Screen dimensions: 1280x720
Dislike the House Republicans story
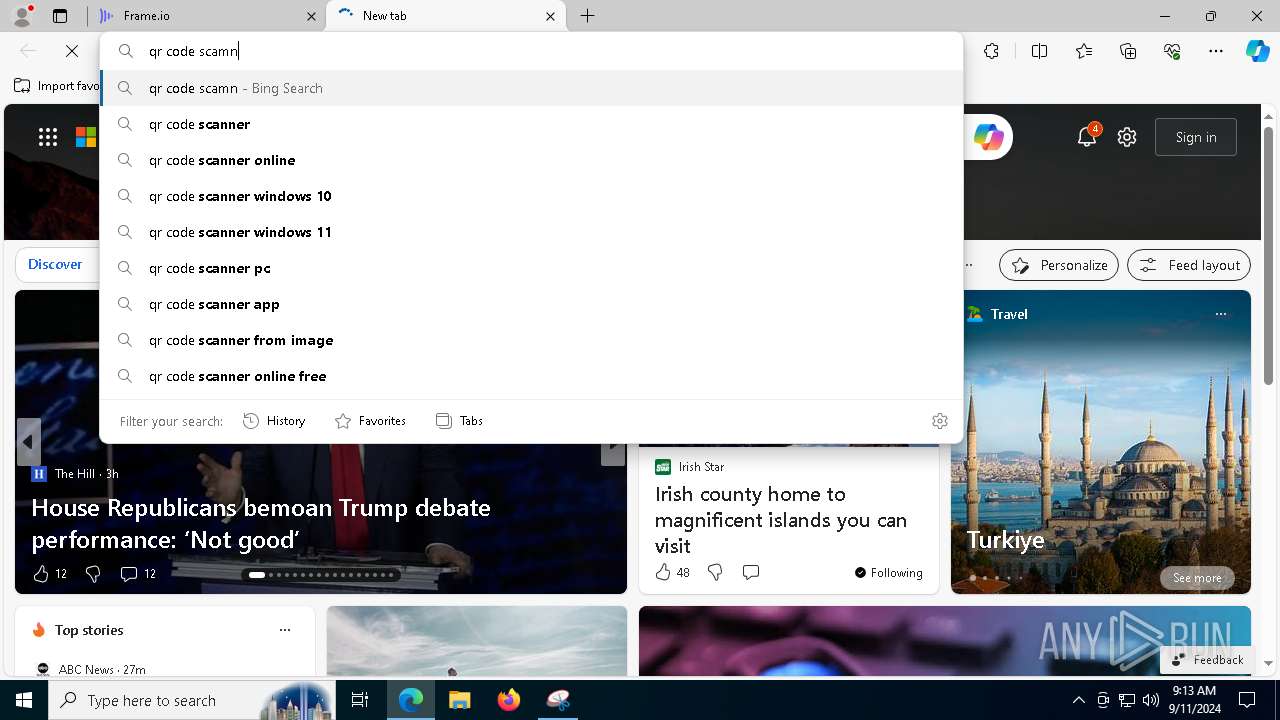point(93,573)
